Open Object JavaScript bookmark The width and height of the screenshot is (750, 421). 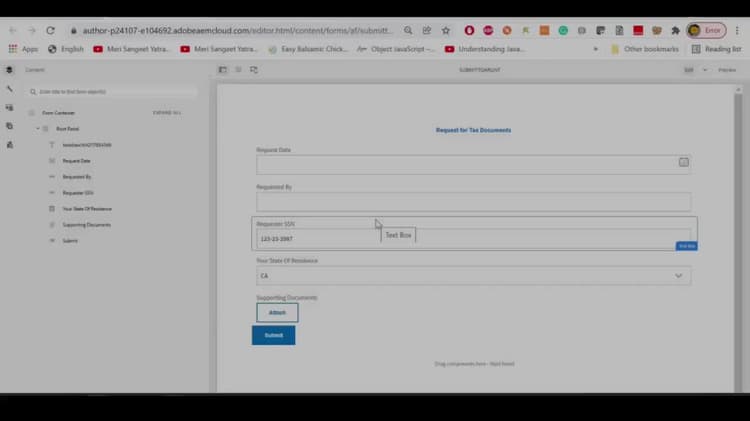click(397, 49)
